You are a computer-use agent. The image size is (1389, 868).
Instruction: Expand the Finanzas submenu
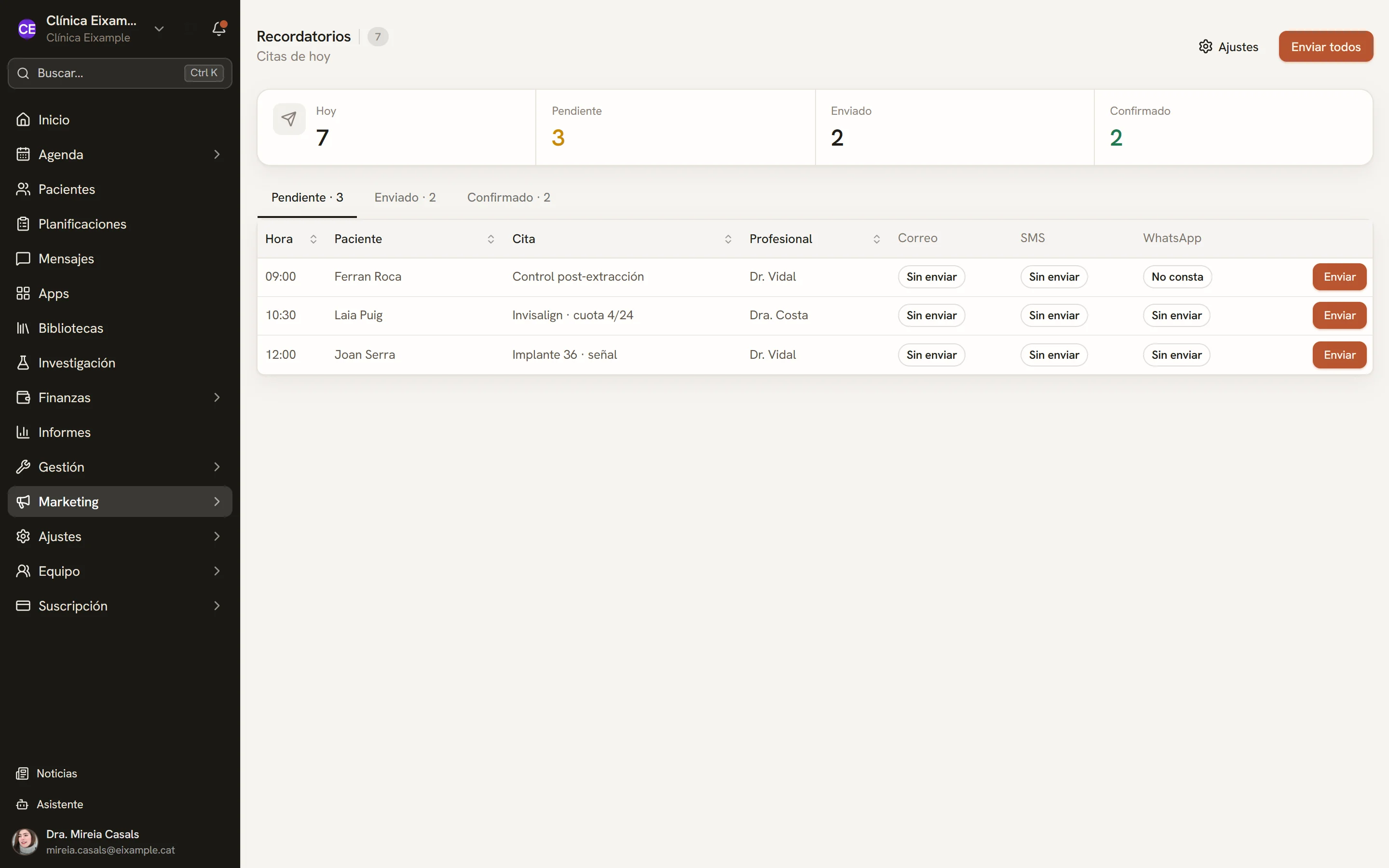click(217, 397)
